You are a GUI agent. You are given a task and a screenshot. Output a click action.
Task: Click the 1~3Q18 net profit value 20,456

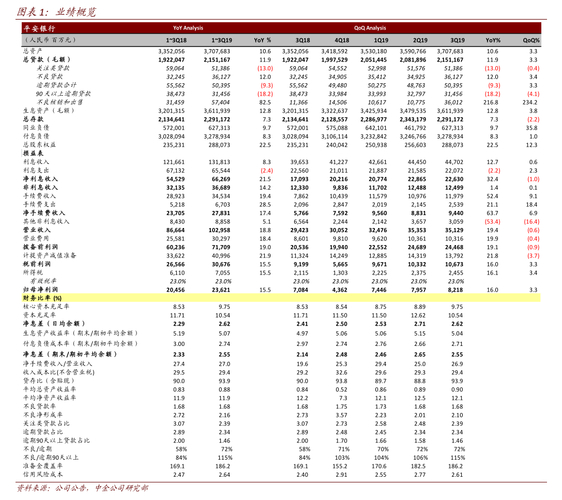point(176,290)
